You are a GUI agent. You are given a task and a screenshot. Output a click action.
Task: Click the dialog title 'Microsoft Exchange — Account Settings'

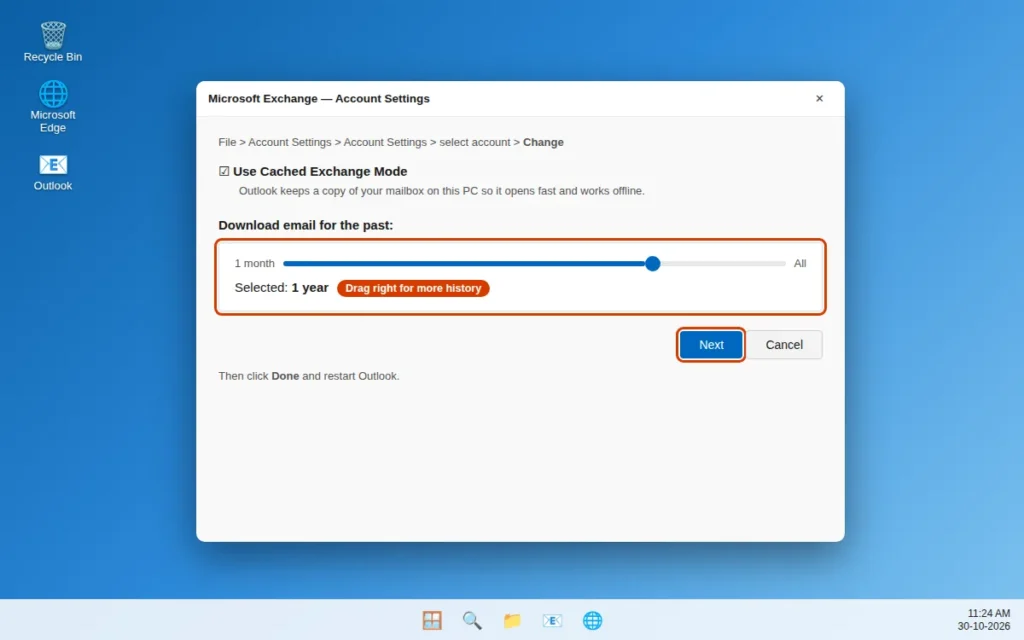point(319,99)
